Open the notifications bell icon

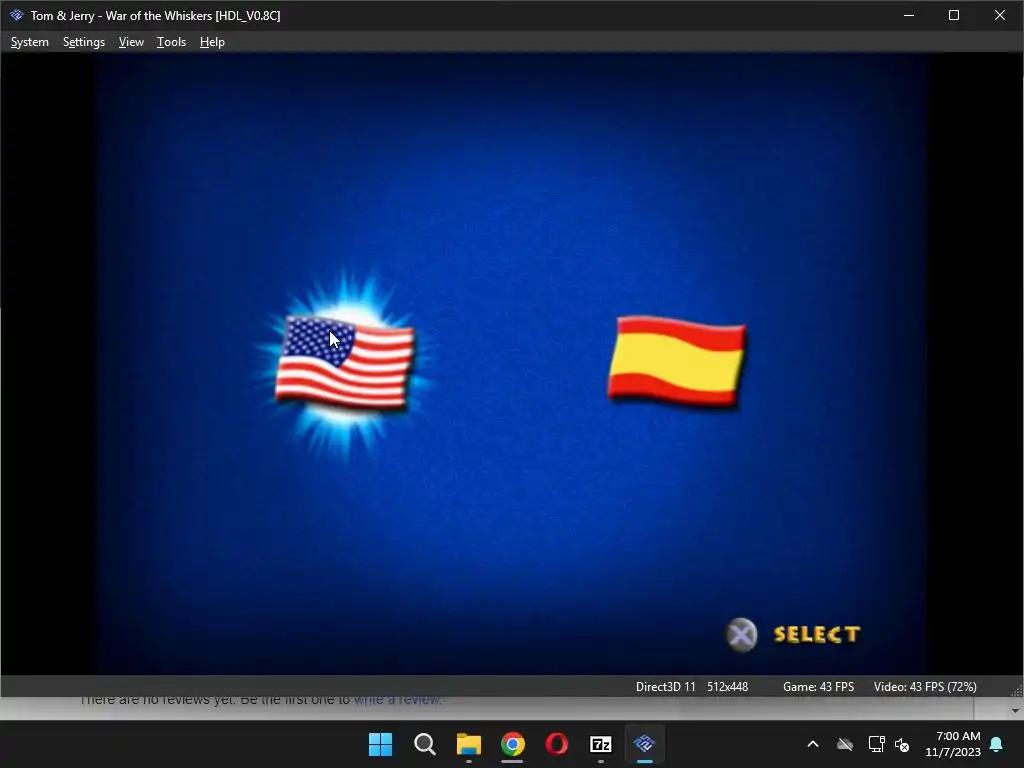[997, 744]
